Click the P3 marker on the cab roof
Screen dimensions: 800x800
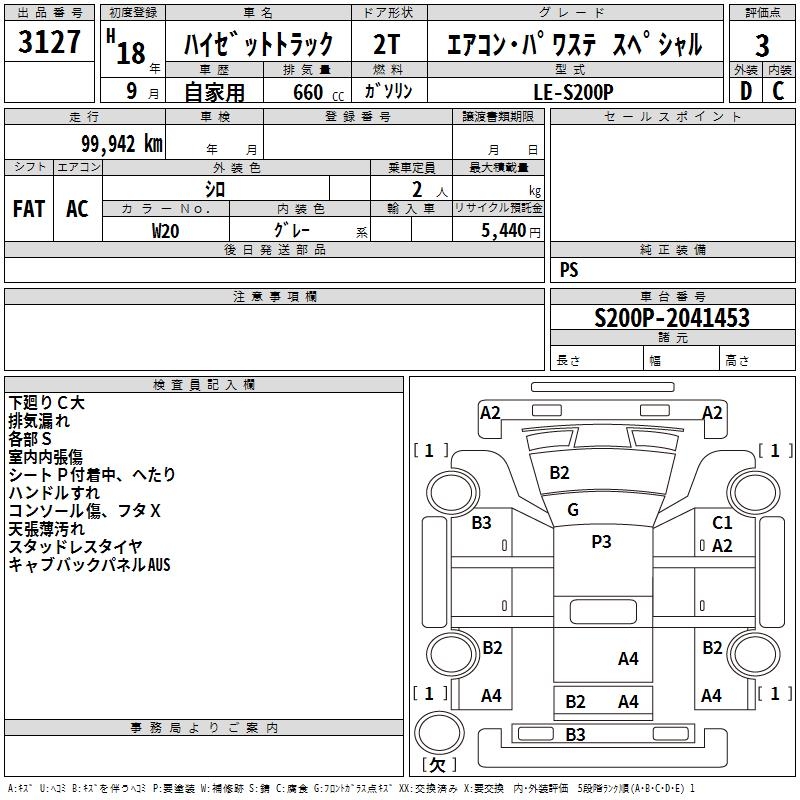(x=601, y=542)
